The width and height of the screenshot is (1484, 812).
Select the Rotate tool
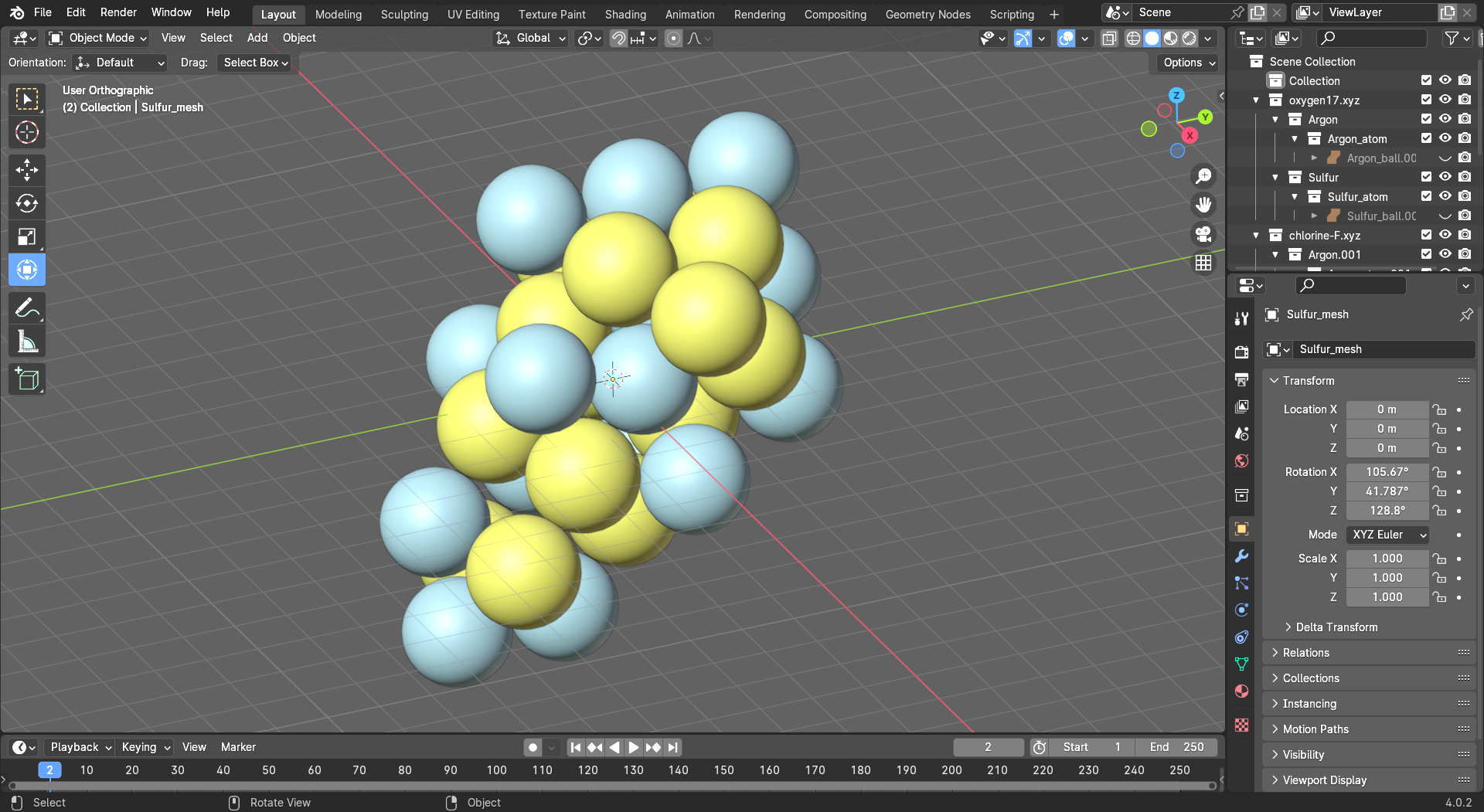pos(27,203)
